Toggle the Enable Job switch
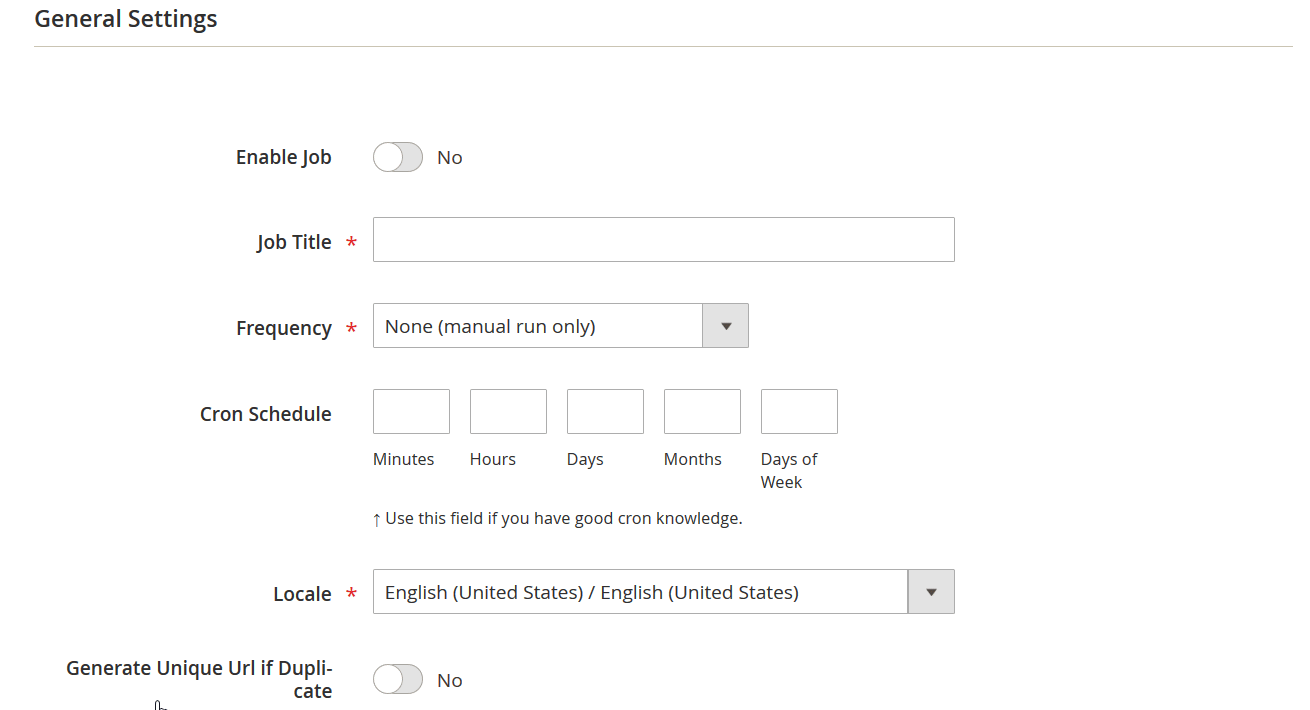The width and height of the screenshot is (1310, 710). click(398, 157)
